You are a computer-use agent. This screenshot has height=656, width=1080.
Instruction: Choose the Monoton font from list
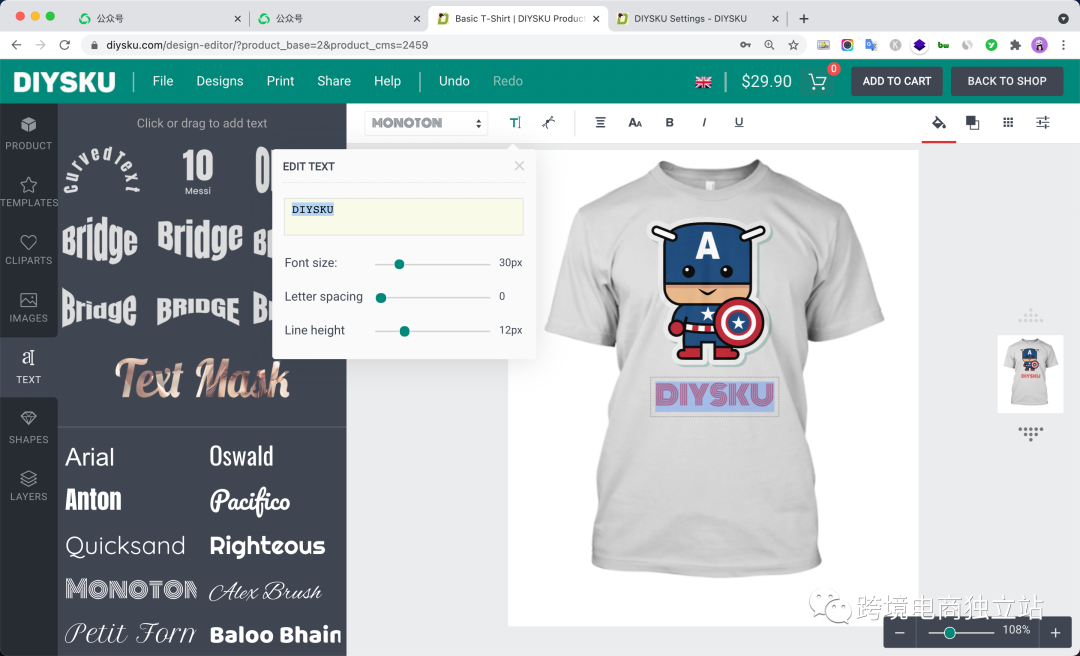(x=131, y=589)
